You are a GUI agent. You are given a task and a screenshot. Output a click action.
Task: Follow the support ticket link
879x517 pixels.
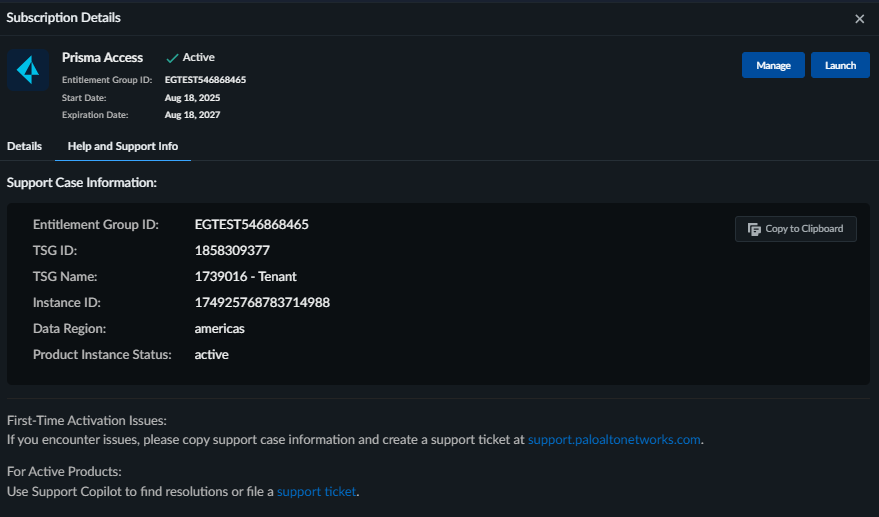316,491
